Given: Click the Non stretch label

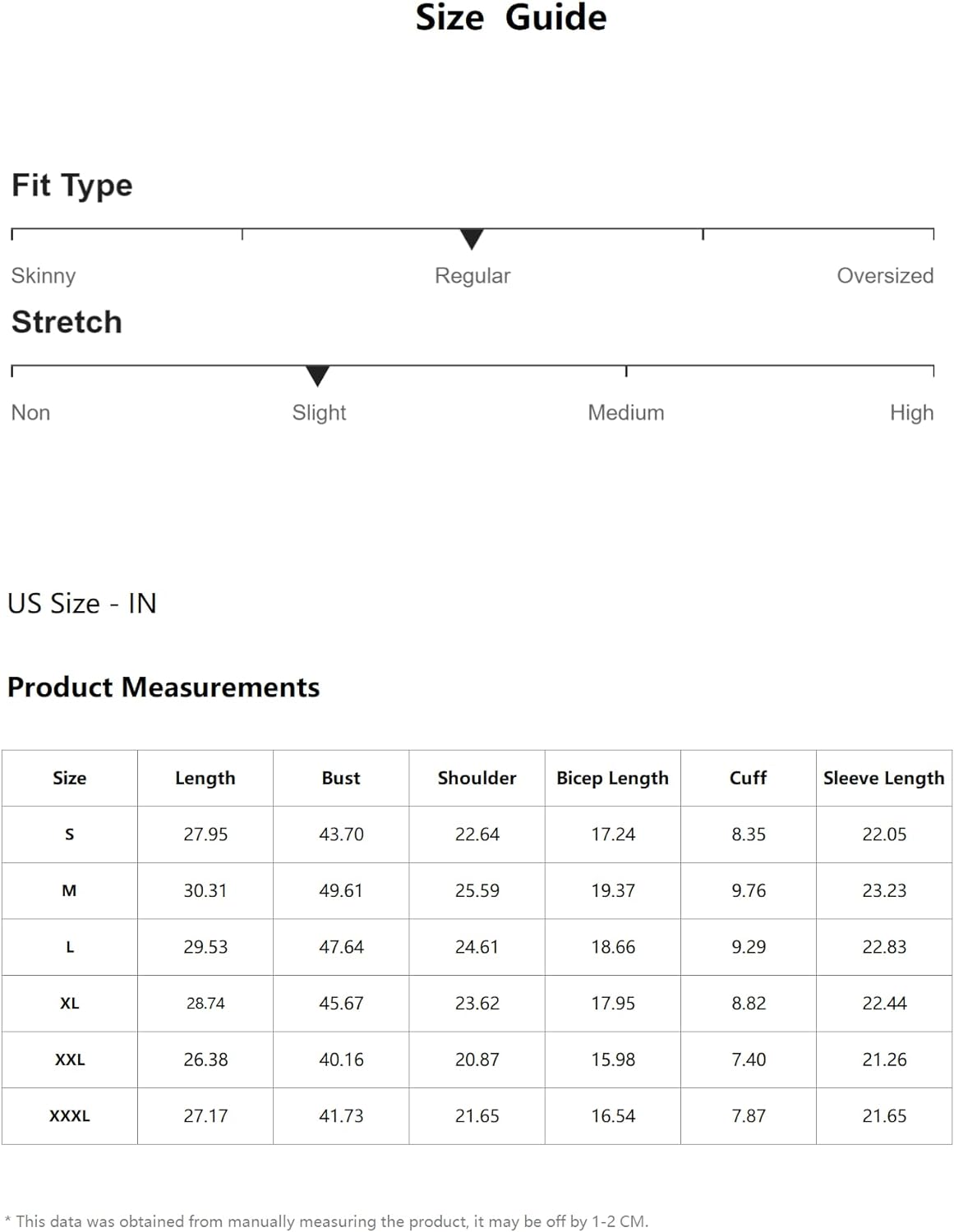Looking at the screenshot, I should click(30, 412).
